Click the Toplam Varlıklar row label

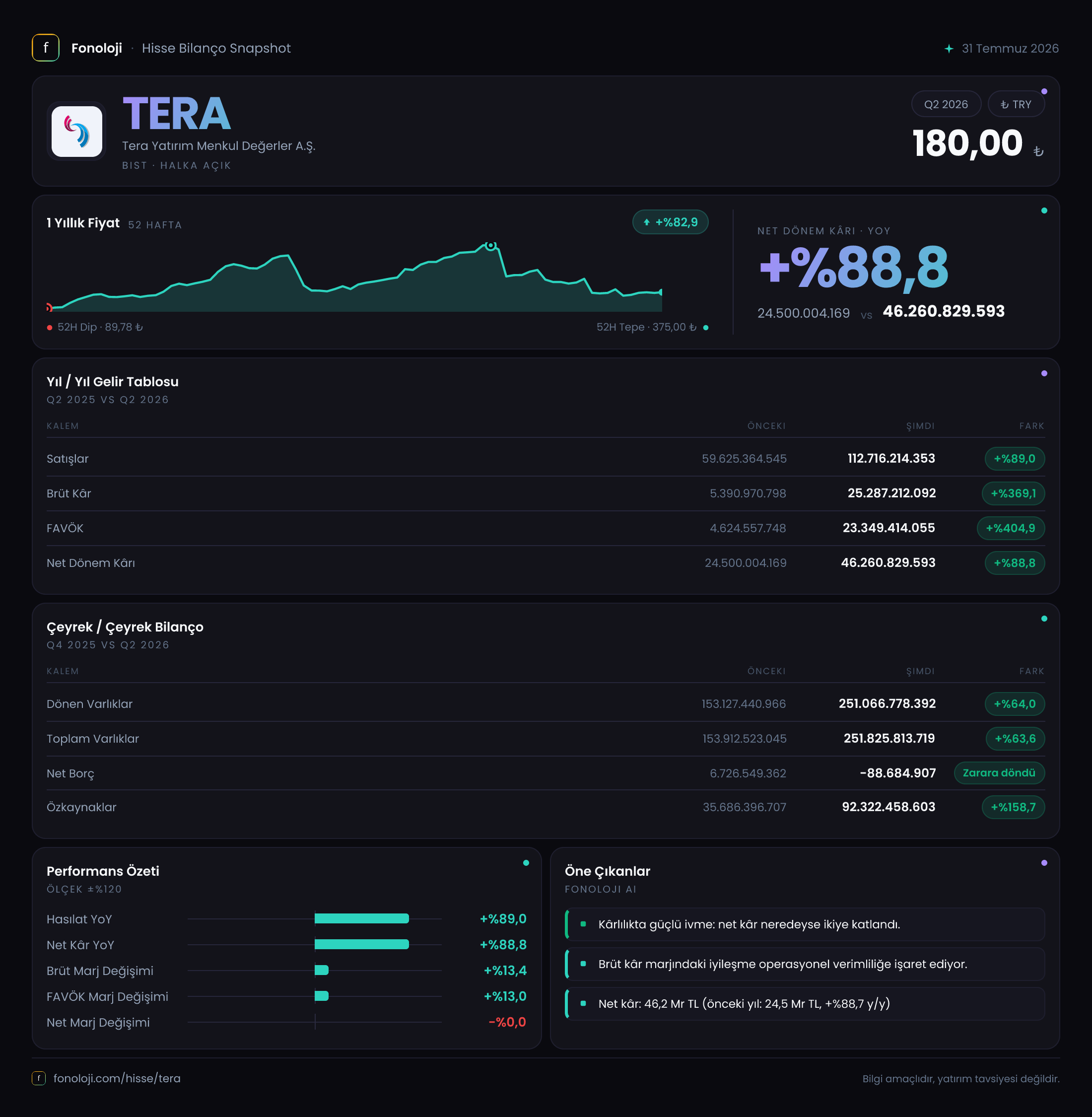tap(93, 739)
